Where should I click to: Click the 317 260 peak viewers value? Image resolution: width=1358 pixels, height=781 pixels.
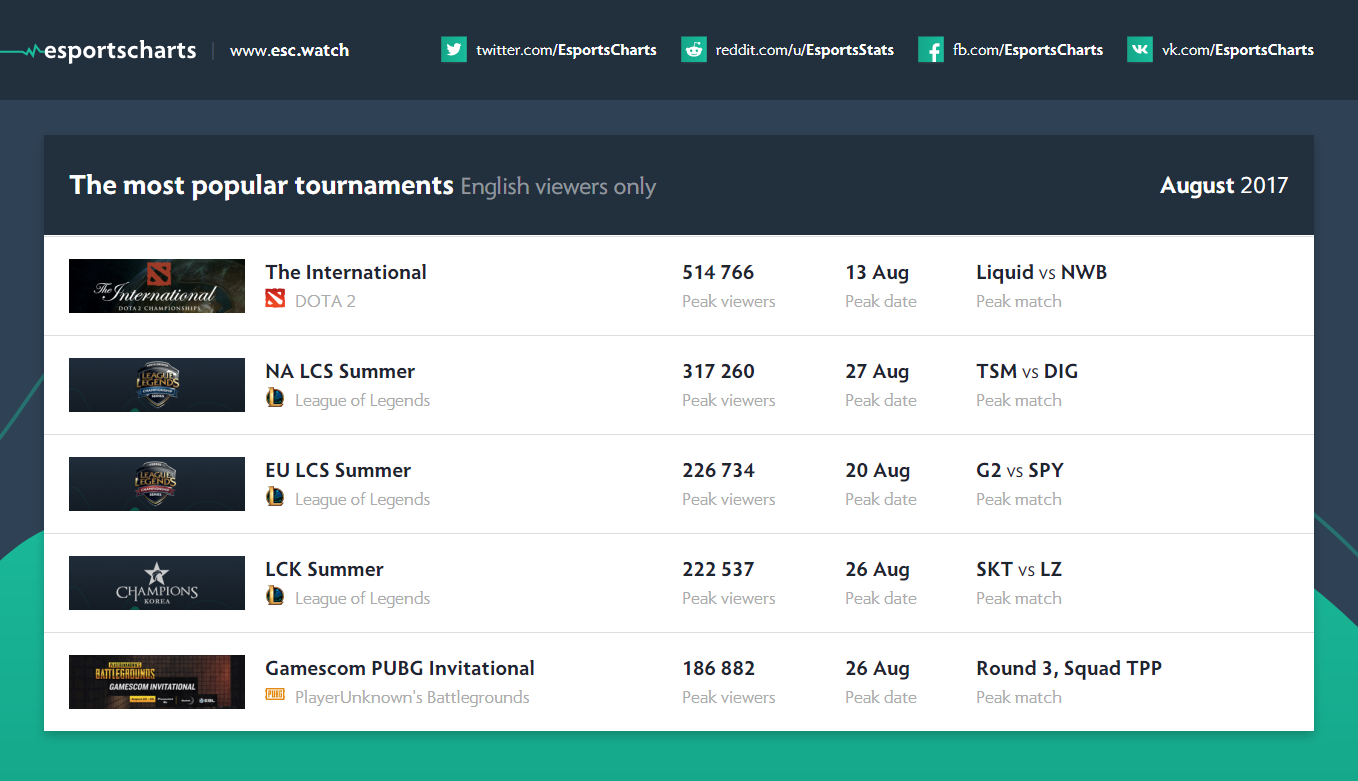(x=718, y=371)
